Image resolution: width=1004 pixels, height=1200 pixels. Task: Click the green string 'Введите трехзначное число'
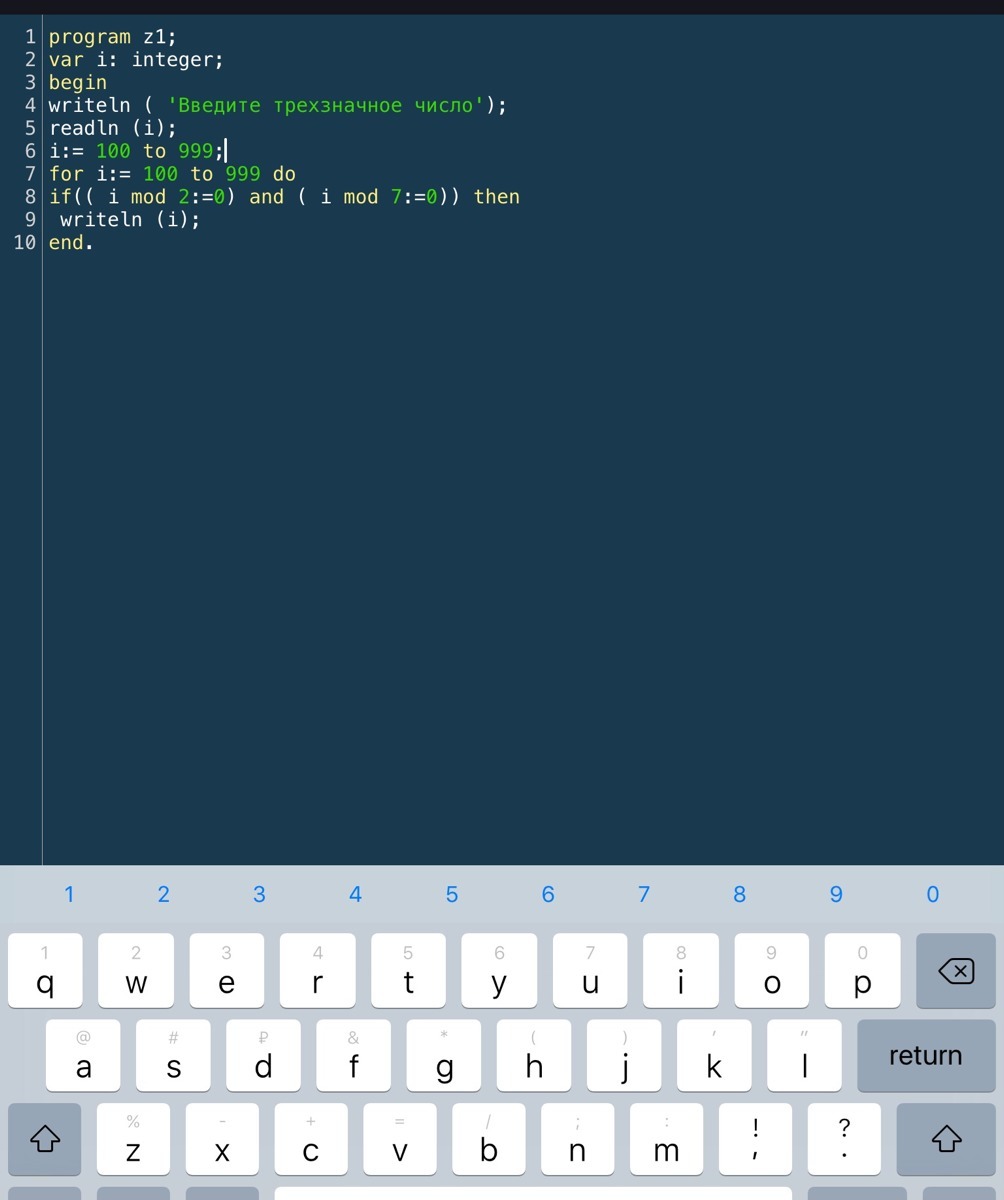[x=326, y=105]
